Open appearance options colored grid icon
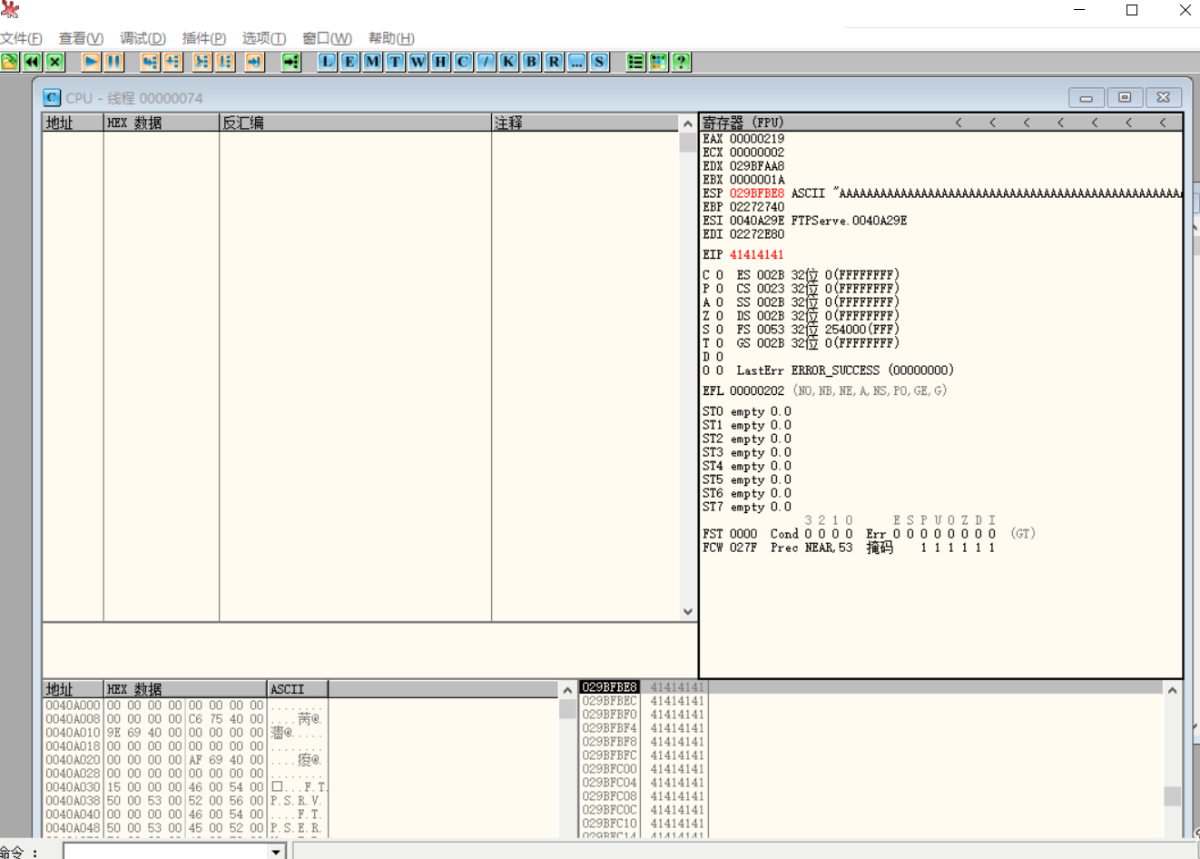The height and width of the screenshot is (859, 1200). (x=658, y=62)
